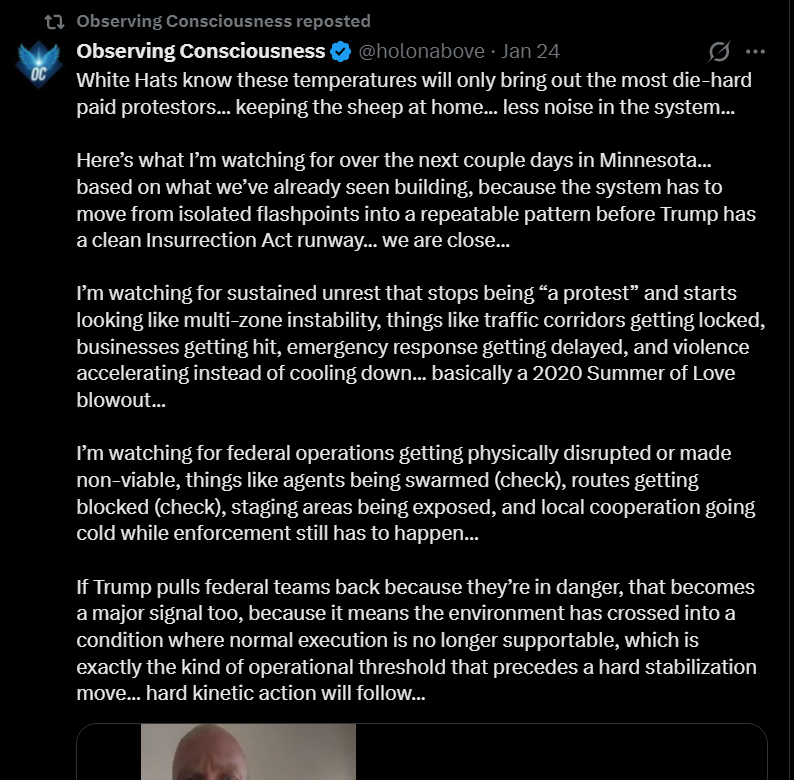Screen dimensions: 794x780
Task: Click the blue OC profile avatar
Action: (40, 62)
